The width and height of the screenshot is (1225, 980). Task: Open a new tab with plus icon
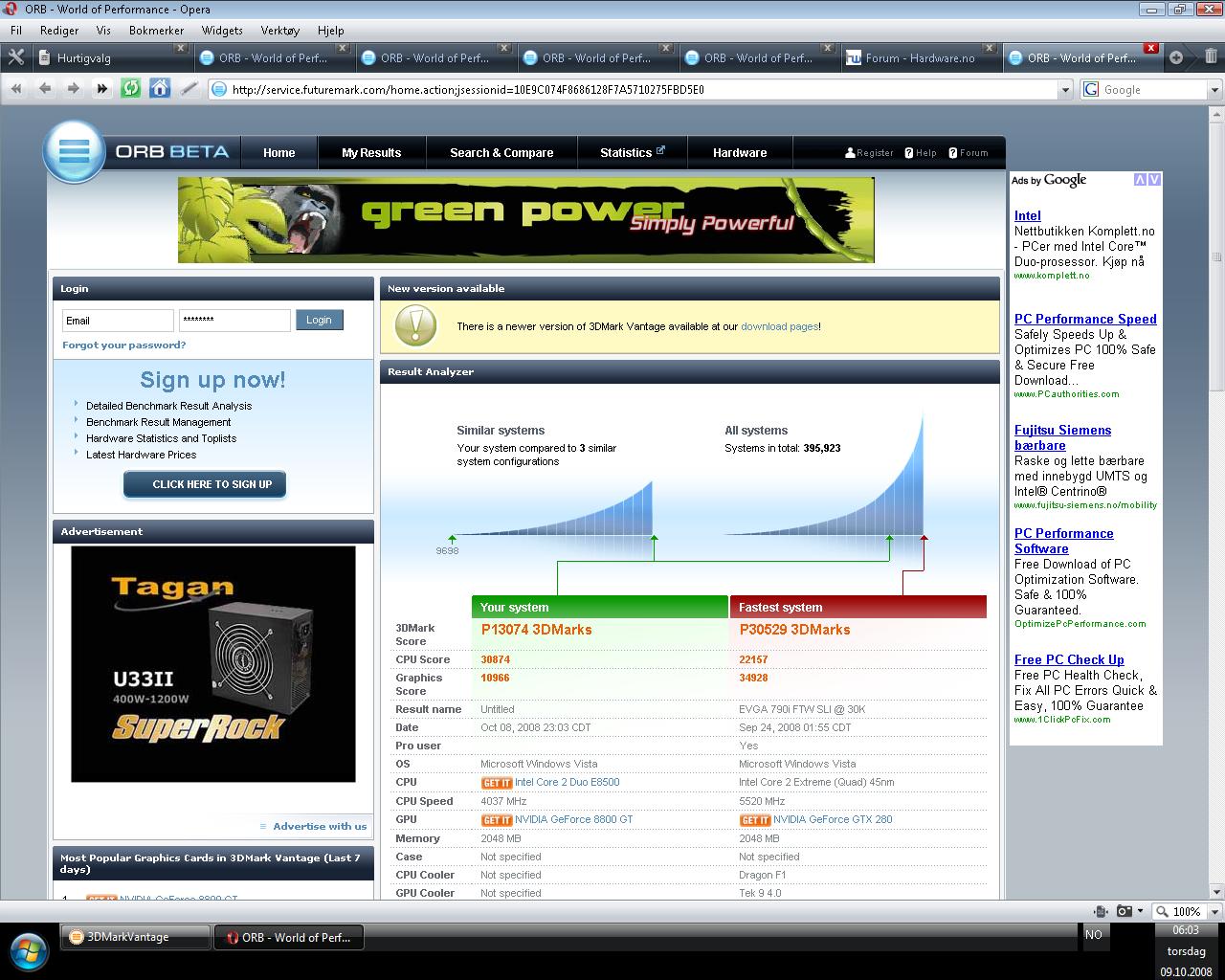1176,57
